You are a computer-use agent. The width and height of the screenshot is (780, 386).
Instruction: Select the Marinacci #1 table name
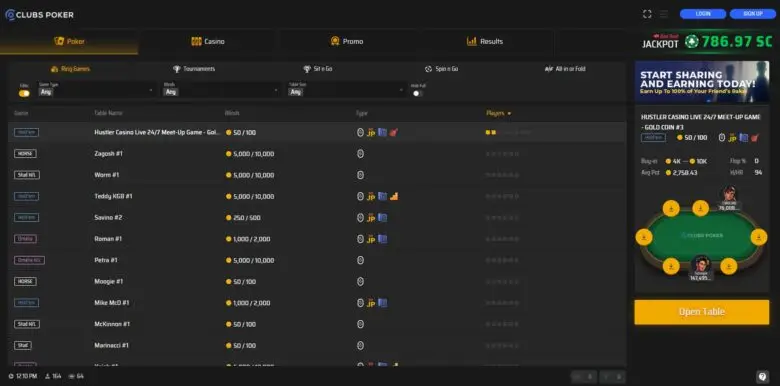tap(111, 345)
